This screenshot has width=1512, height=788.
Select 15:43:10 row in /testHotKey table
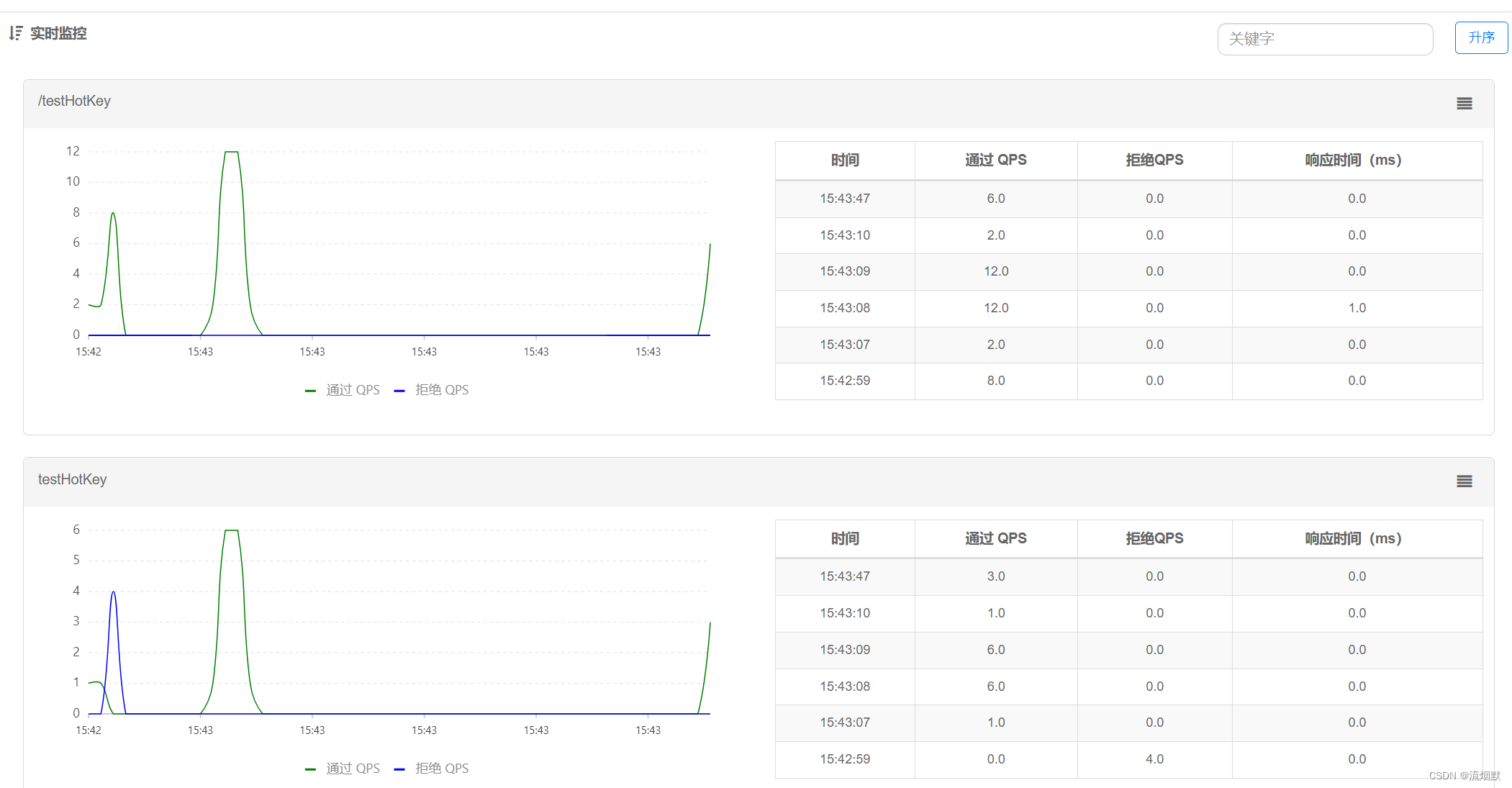[x=1128, y=235]
